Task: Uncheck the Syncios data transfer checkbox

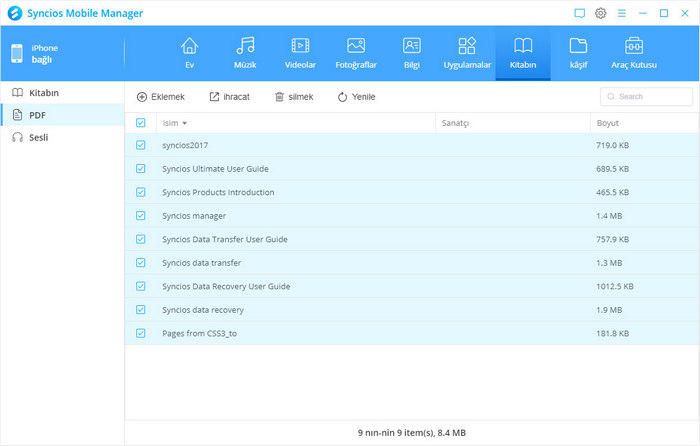Action: click(x=141, y=263)
